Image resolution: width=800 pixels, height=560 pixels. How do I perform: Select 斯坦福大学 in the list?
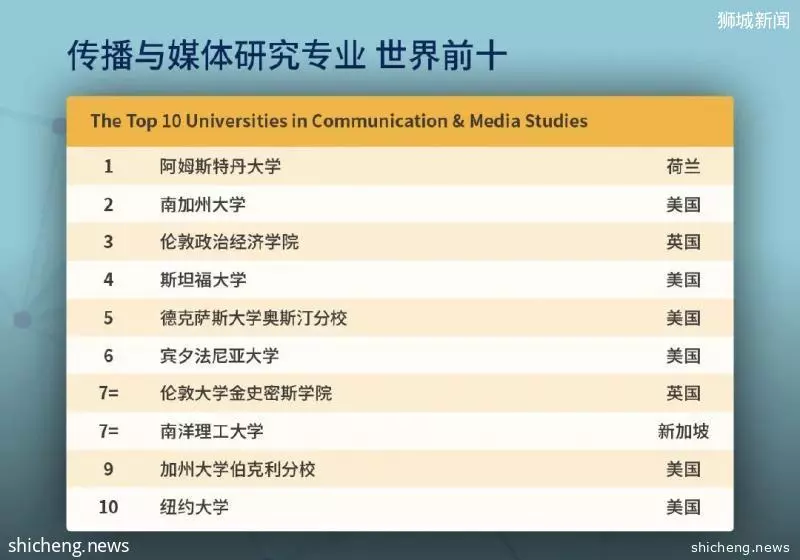coord(203,279)
